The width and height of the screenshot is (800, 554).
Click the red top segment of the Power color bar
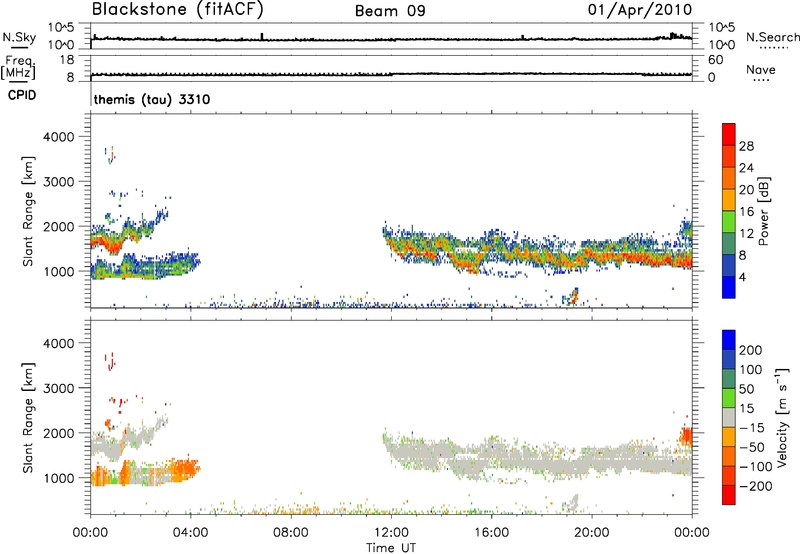729,134
